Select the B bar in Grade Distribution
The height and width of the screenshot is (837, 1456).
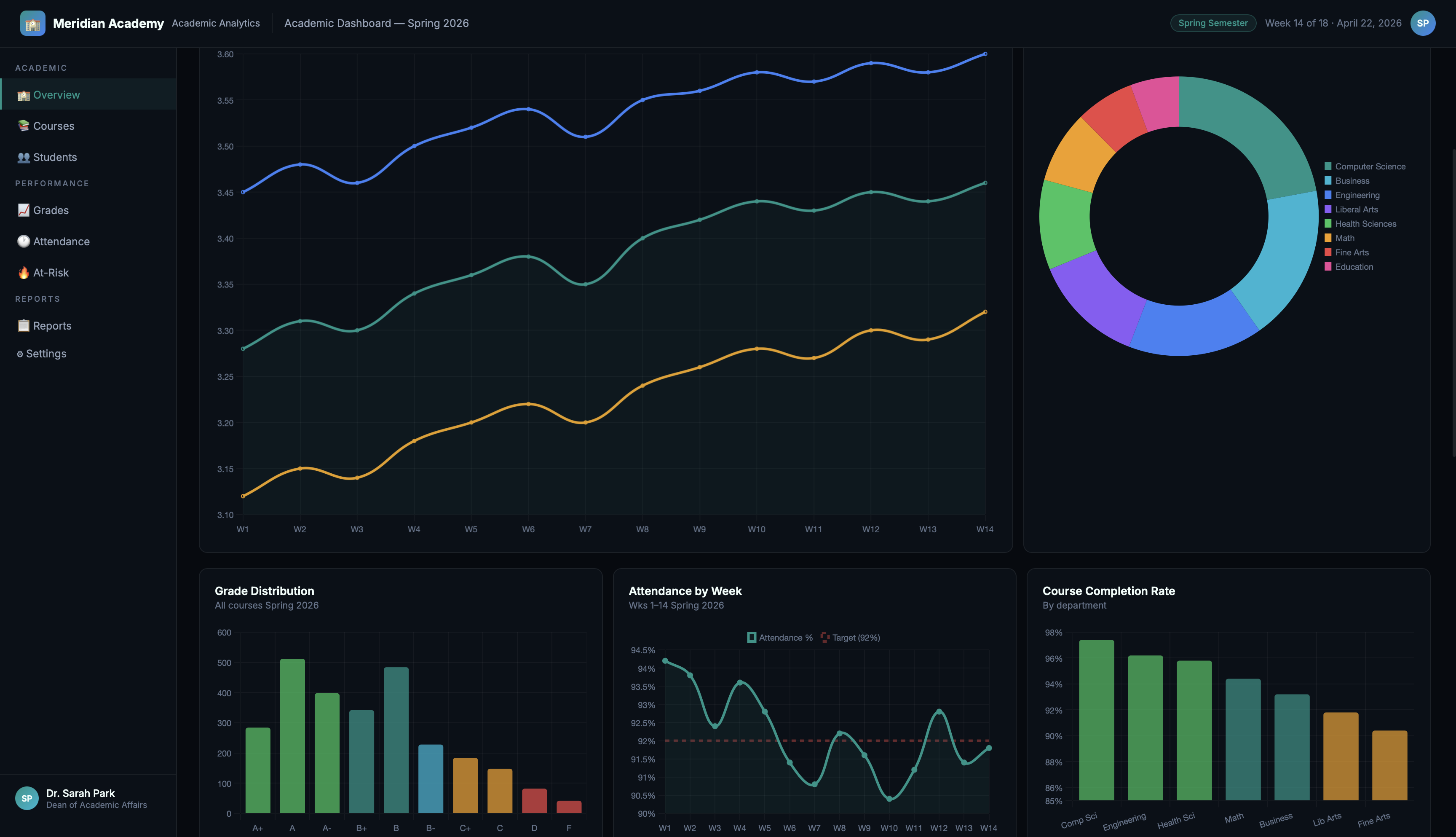tap(396, 740)
